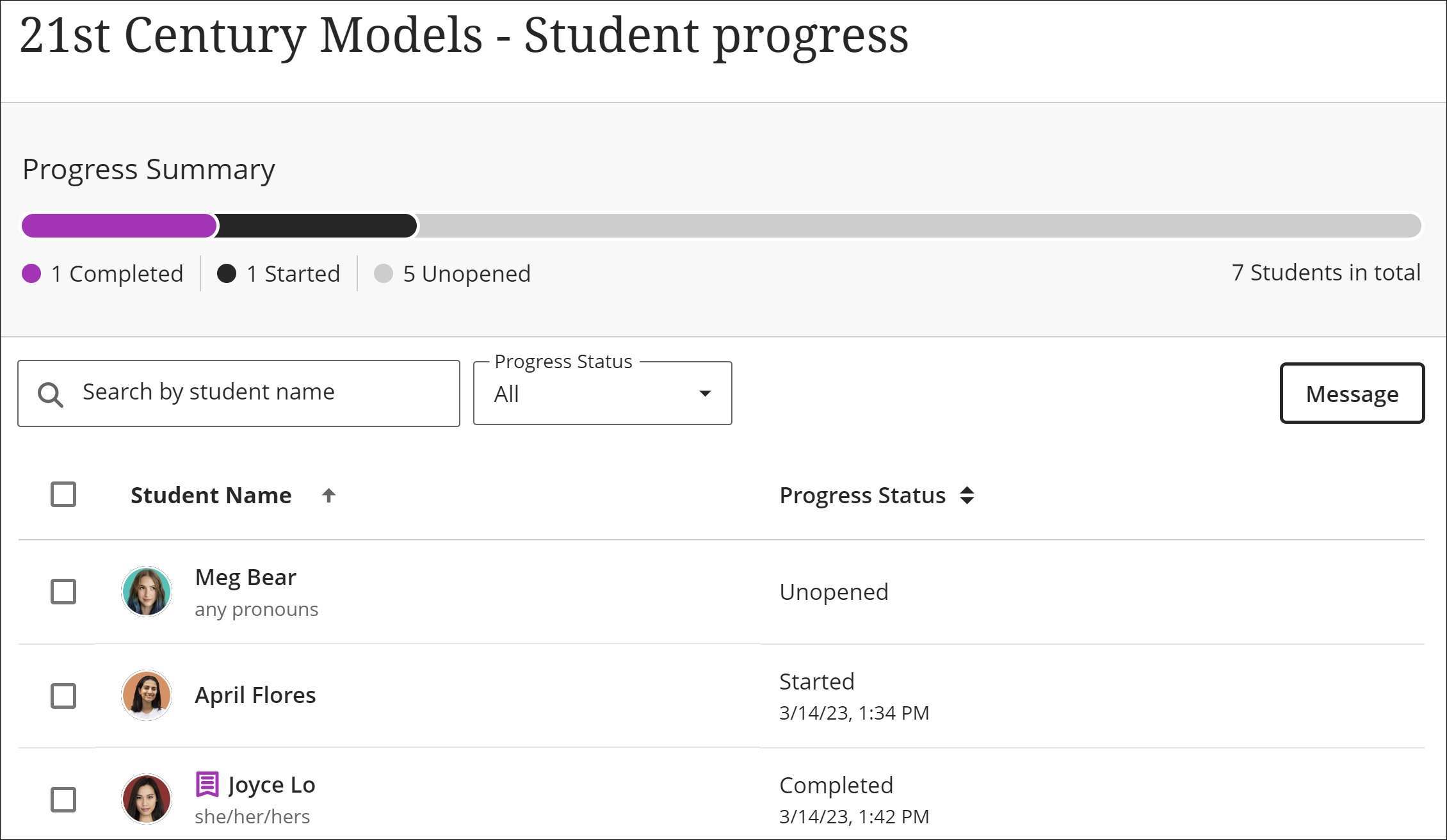This screenshot has width=1447, height=840.
Task: Toggle the select-all students checkbox
Action: (x=62, y=494)
